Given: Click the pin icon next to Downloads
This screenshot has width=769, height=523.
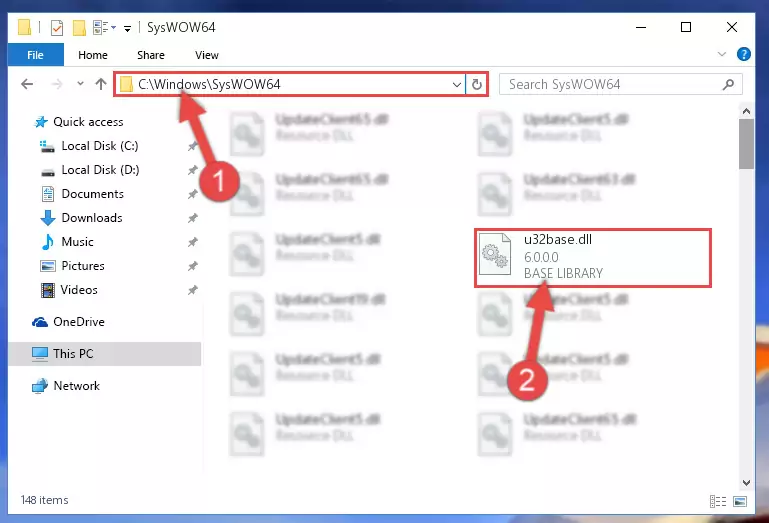Looking at the screenshot, I should point(193,218).
